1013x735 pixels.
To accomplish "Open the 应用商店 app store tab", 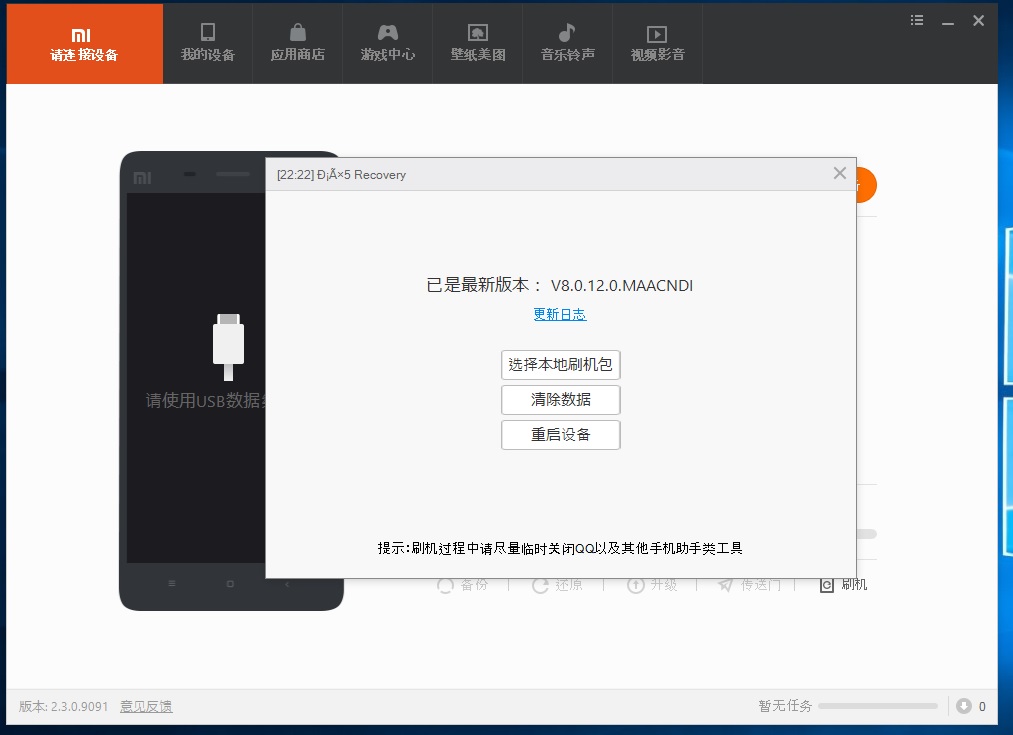I will (297, 43).
